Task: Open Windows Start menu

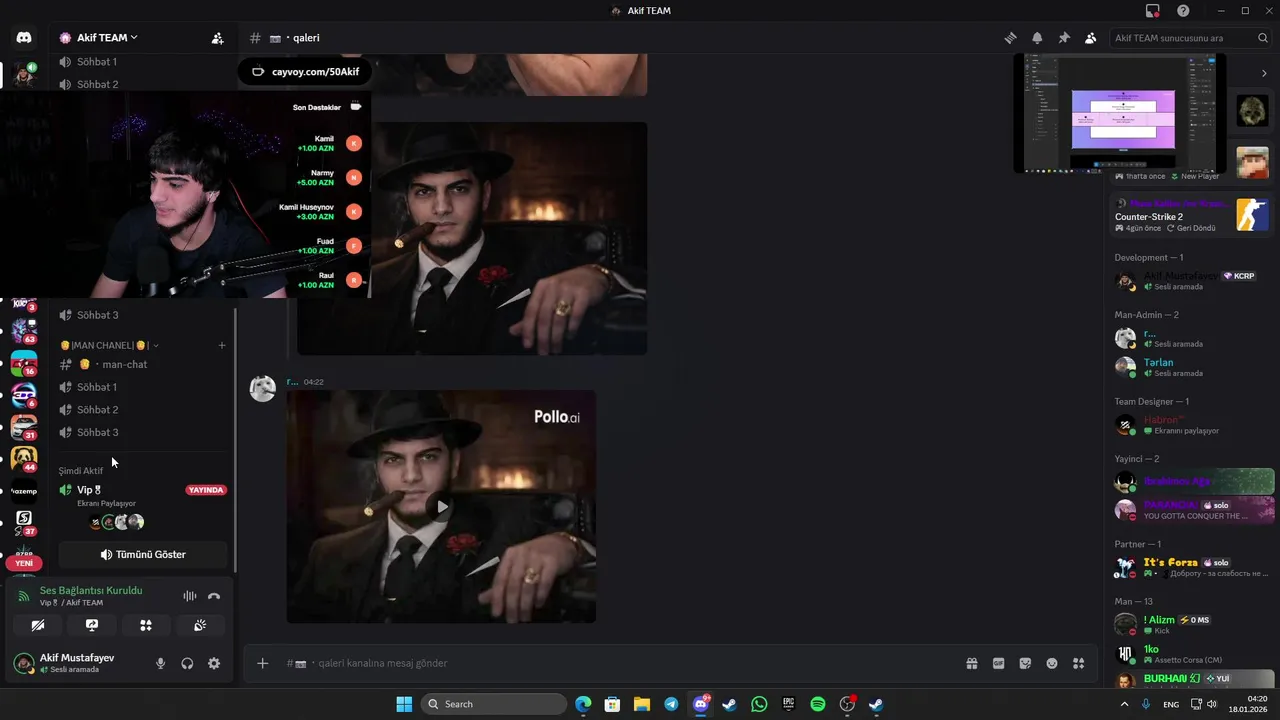Action: pos(404,704)
